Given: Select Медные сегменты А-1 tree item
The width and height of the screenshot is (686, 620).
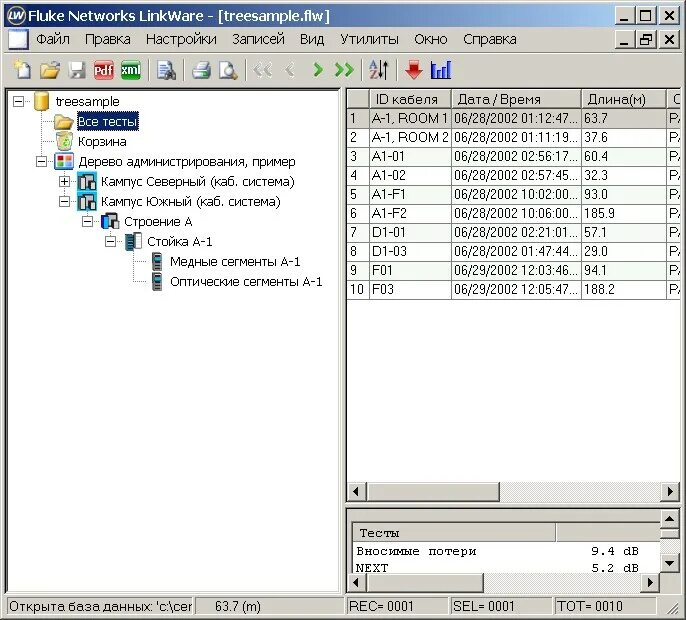Looking at the screenshot, I should 235,262.
